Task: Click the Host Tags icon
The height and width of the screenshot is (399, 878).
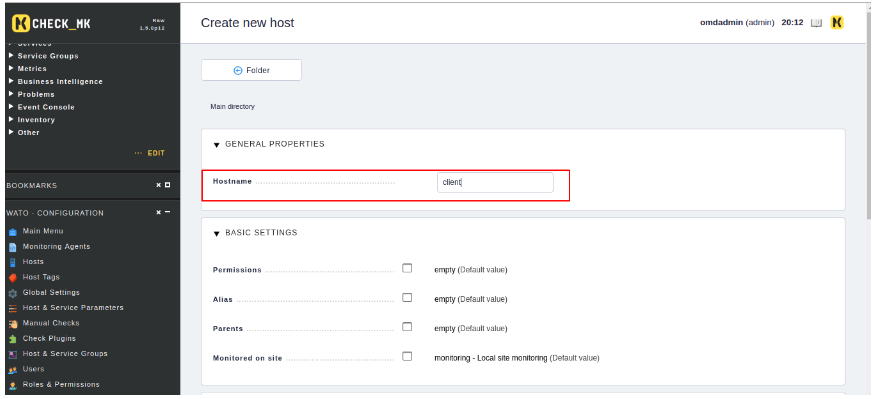Action: (x=13, y=278)
